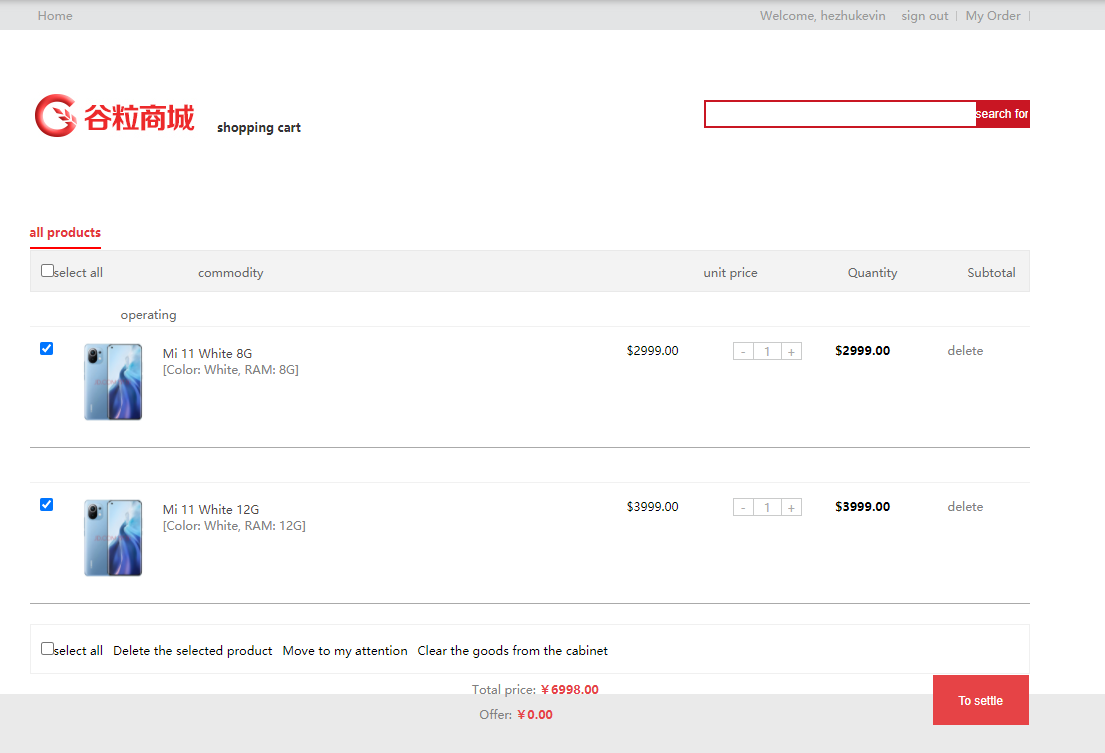Tick the bottom select all checkbox
Image resolution: width=1105 pixels, height=753 pixels.
47,648
